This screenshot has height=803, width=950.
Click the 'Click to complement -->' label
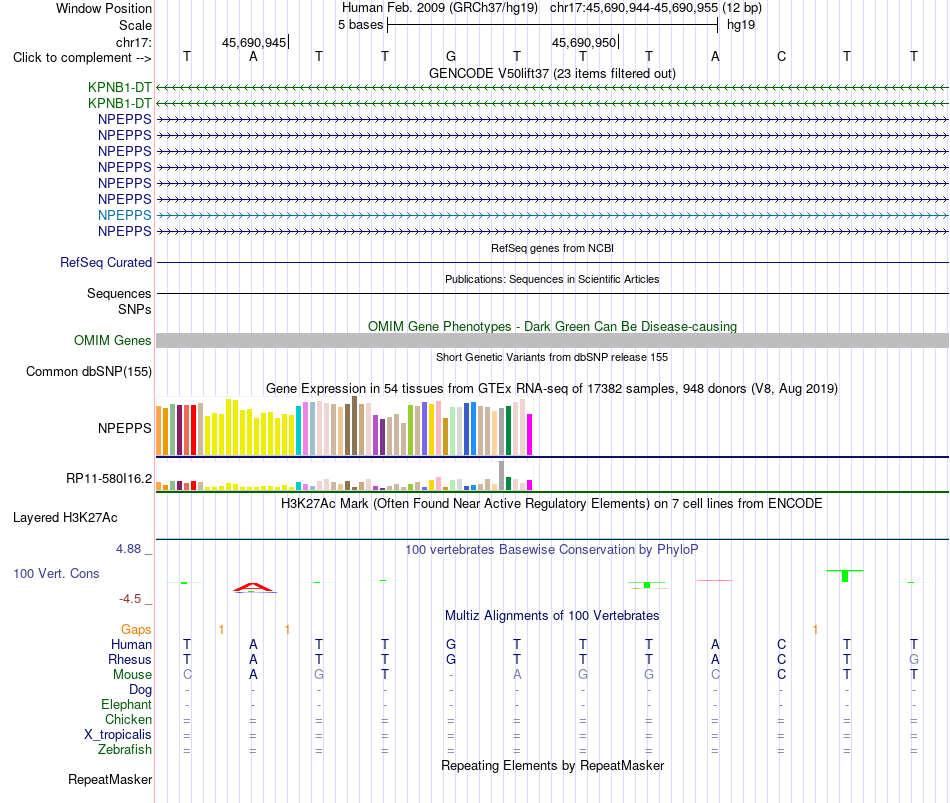pos(82,58)
